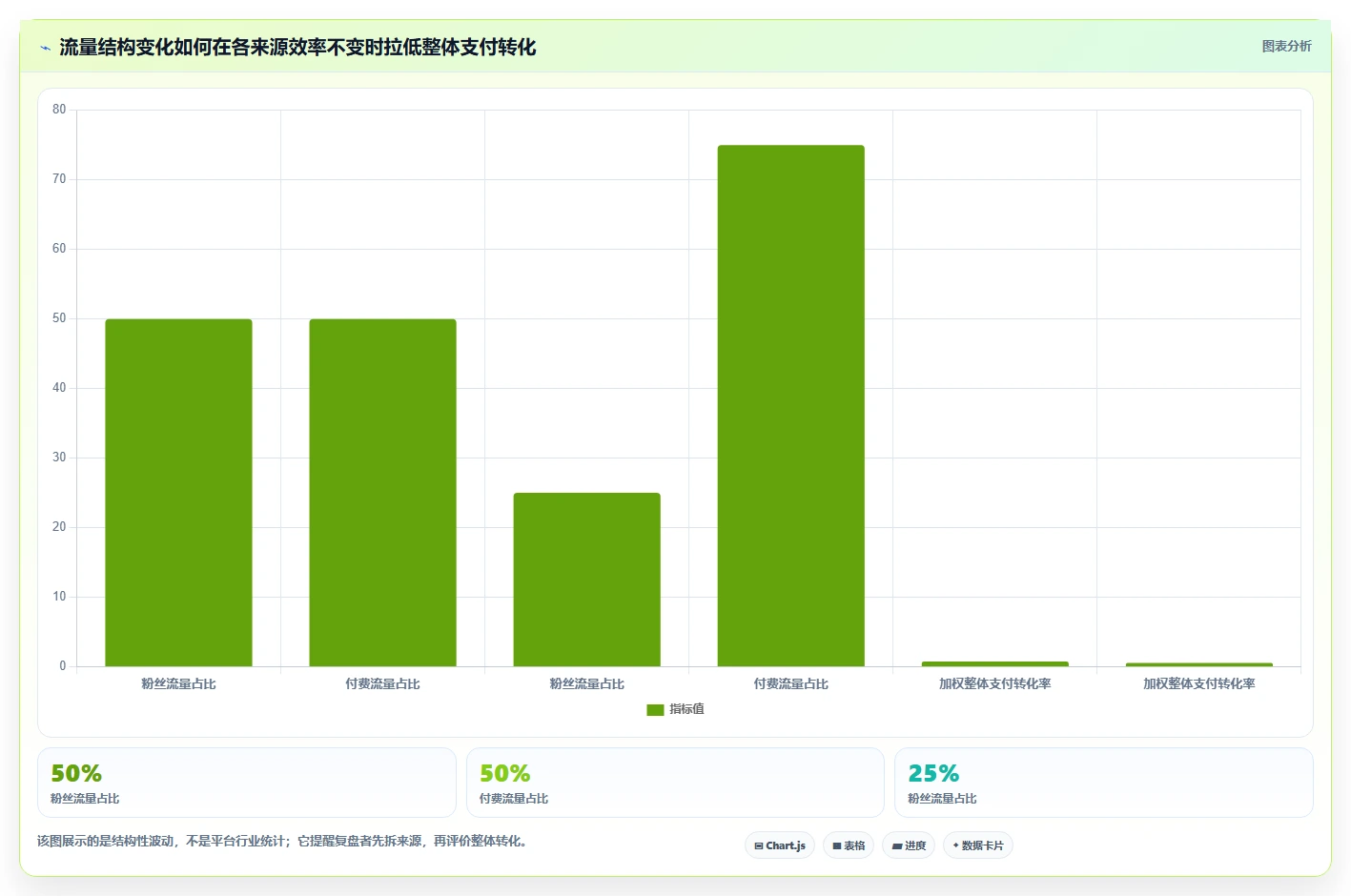Click the Chart.js chip

point(780,845)
